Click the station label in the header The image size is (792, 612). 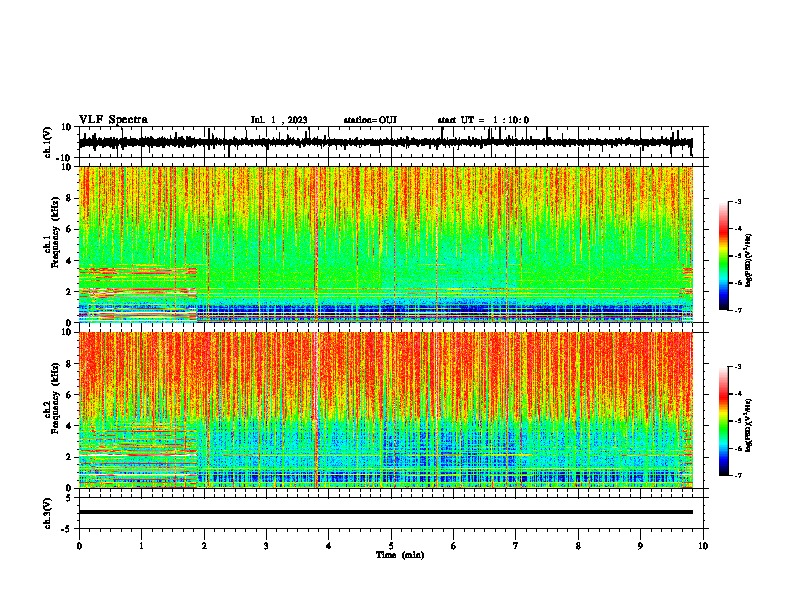click(370, 120)
